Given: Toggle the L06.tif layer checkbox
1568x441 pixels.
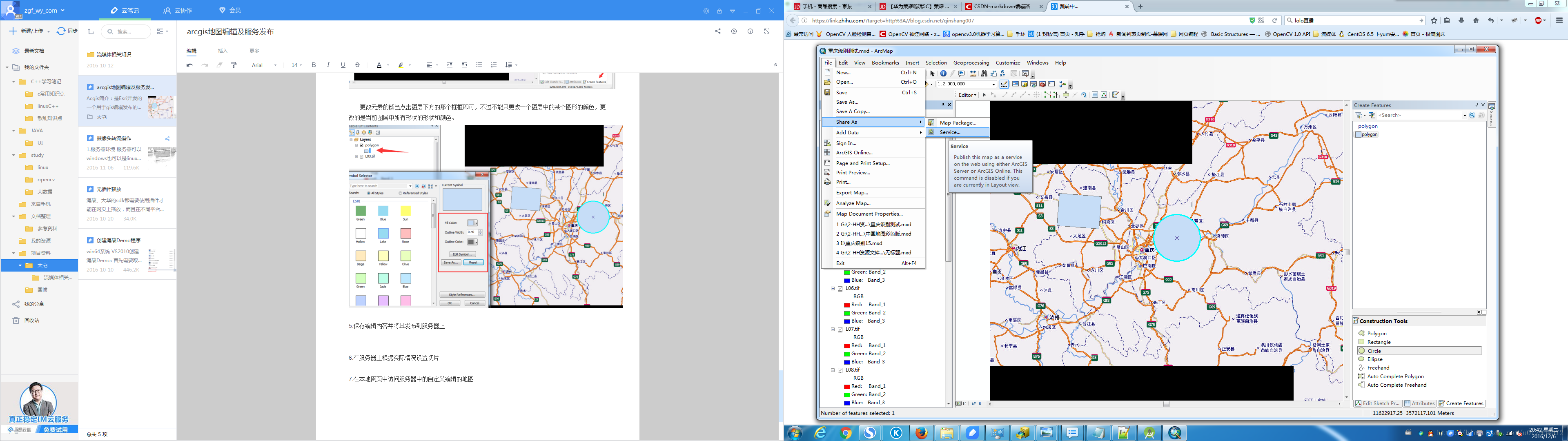Looking at the screenshot, I should 840,289.
